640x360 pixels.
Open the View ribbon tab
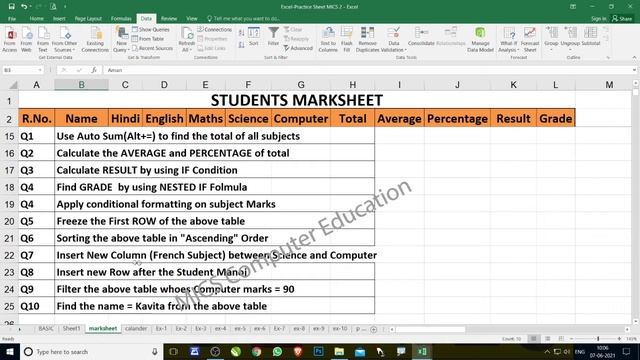pos(191,18)
